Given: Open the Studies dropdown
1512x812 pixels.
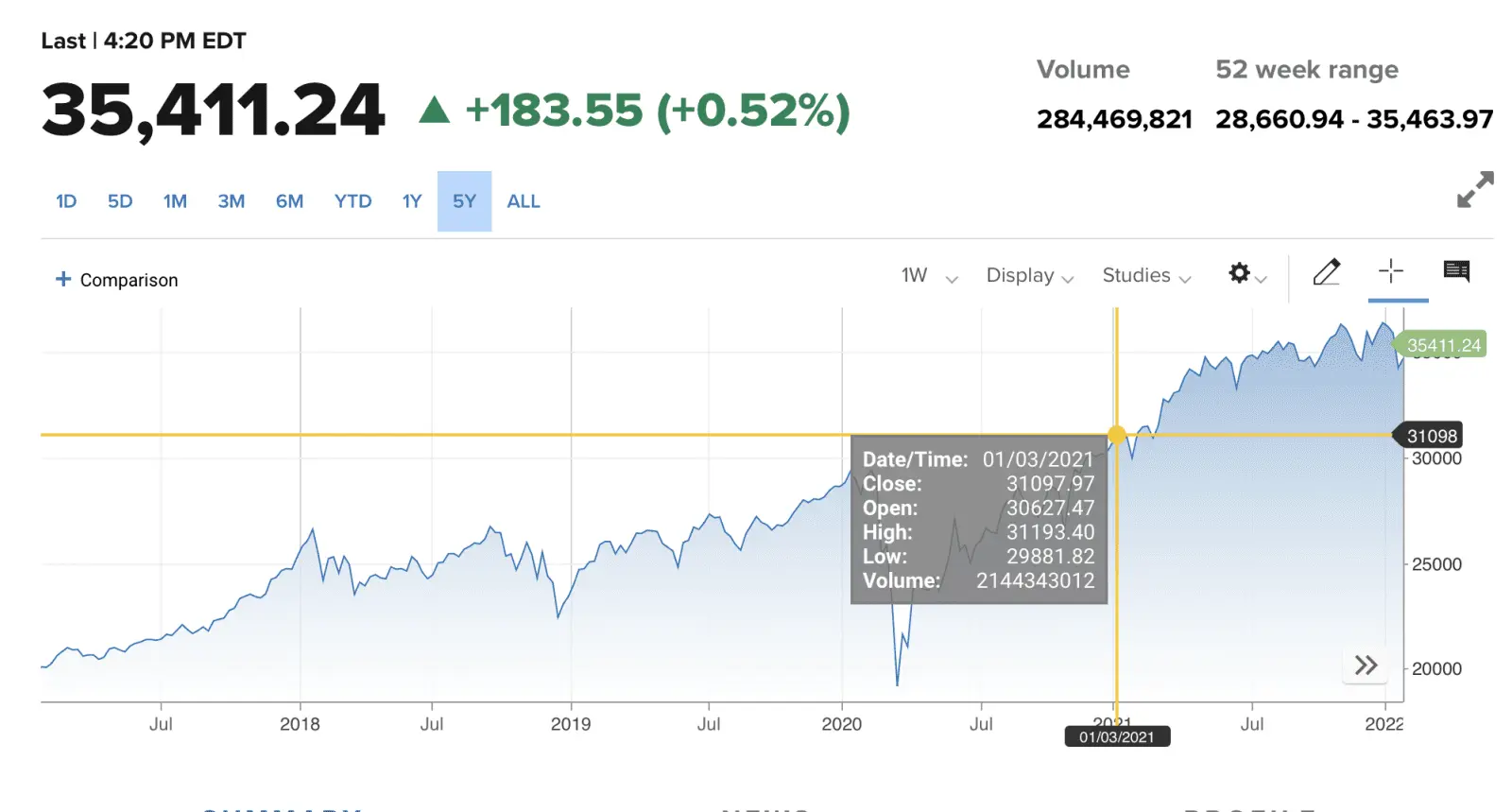Looking at the screenshot, I should point(1144,275).
